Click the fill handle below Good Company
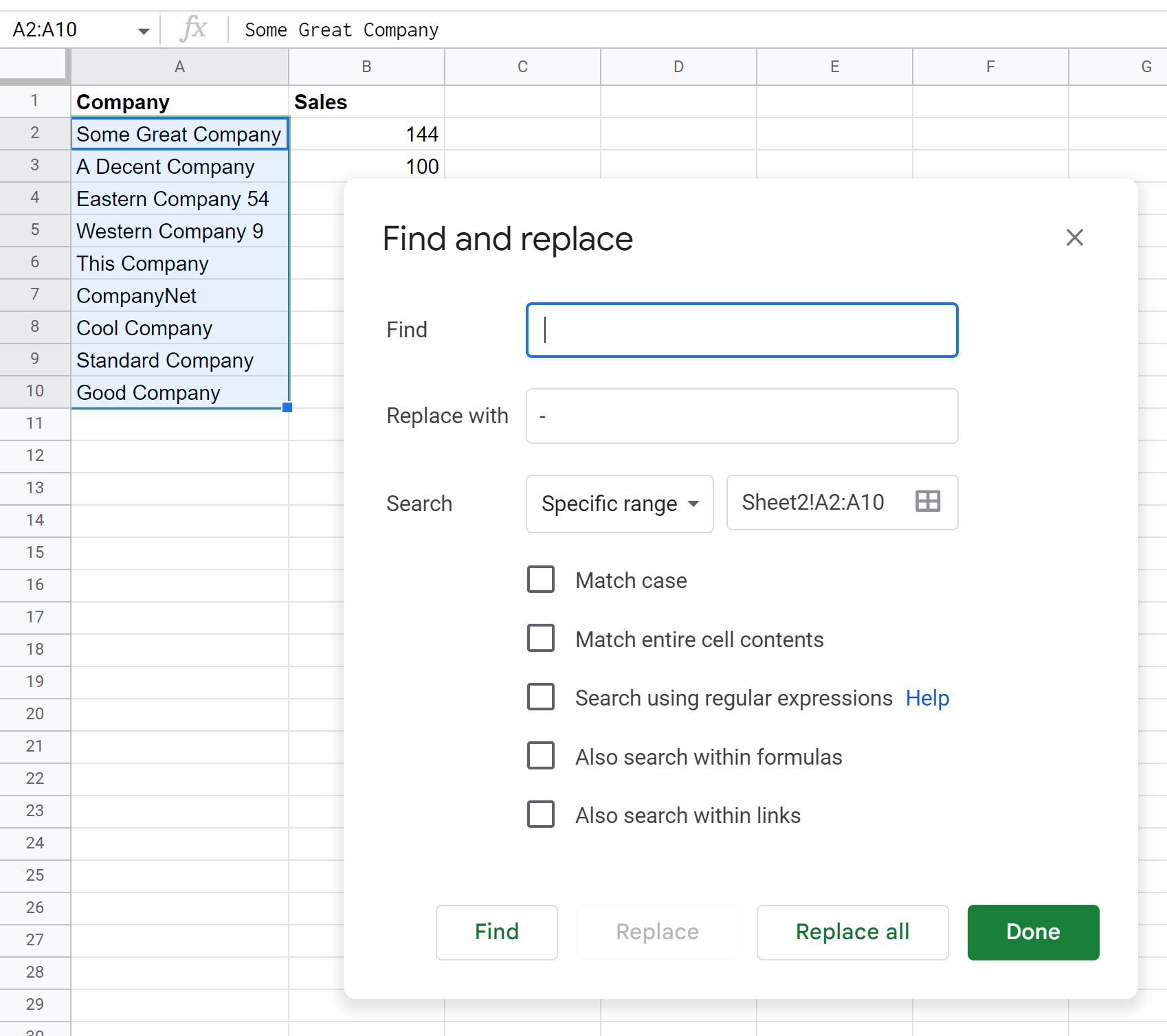 [x=287, y=407]
